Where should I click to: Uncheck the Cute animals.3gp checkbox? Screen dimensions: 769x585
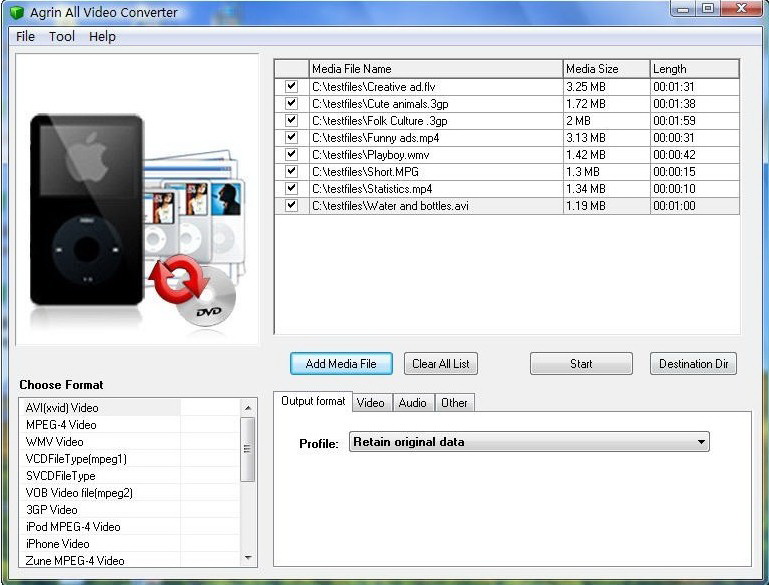[x=291, y=103]
